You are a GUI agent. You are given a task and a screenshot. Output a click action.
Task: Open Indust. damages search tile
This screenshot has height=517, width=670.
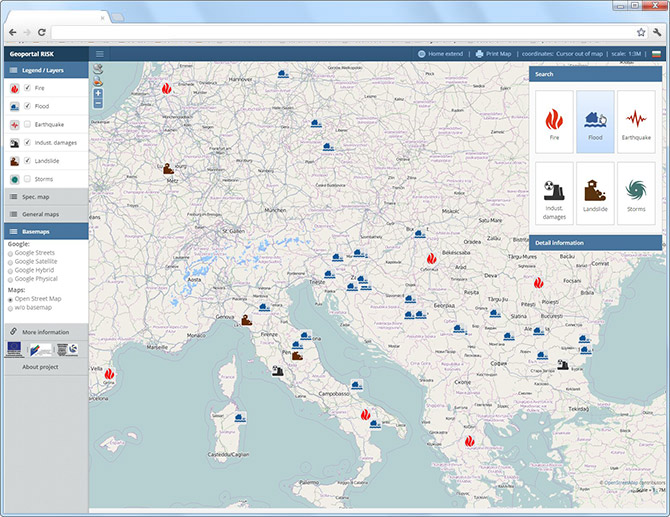tap(554, 193)
